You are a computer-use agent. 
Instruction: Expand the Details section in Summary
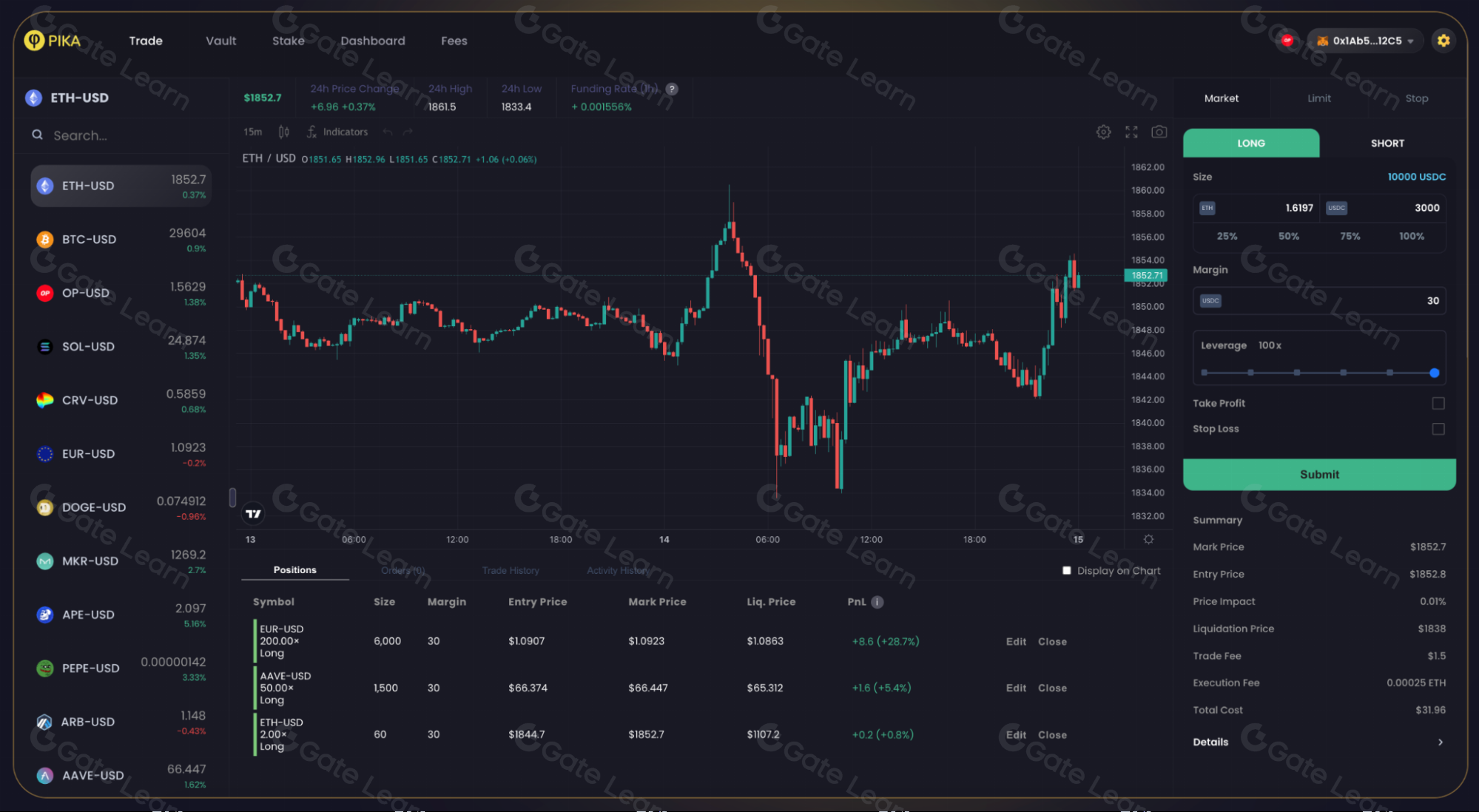(x=1441, y=742)
